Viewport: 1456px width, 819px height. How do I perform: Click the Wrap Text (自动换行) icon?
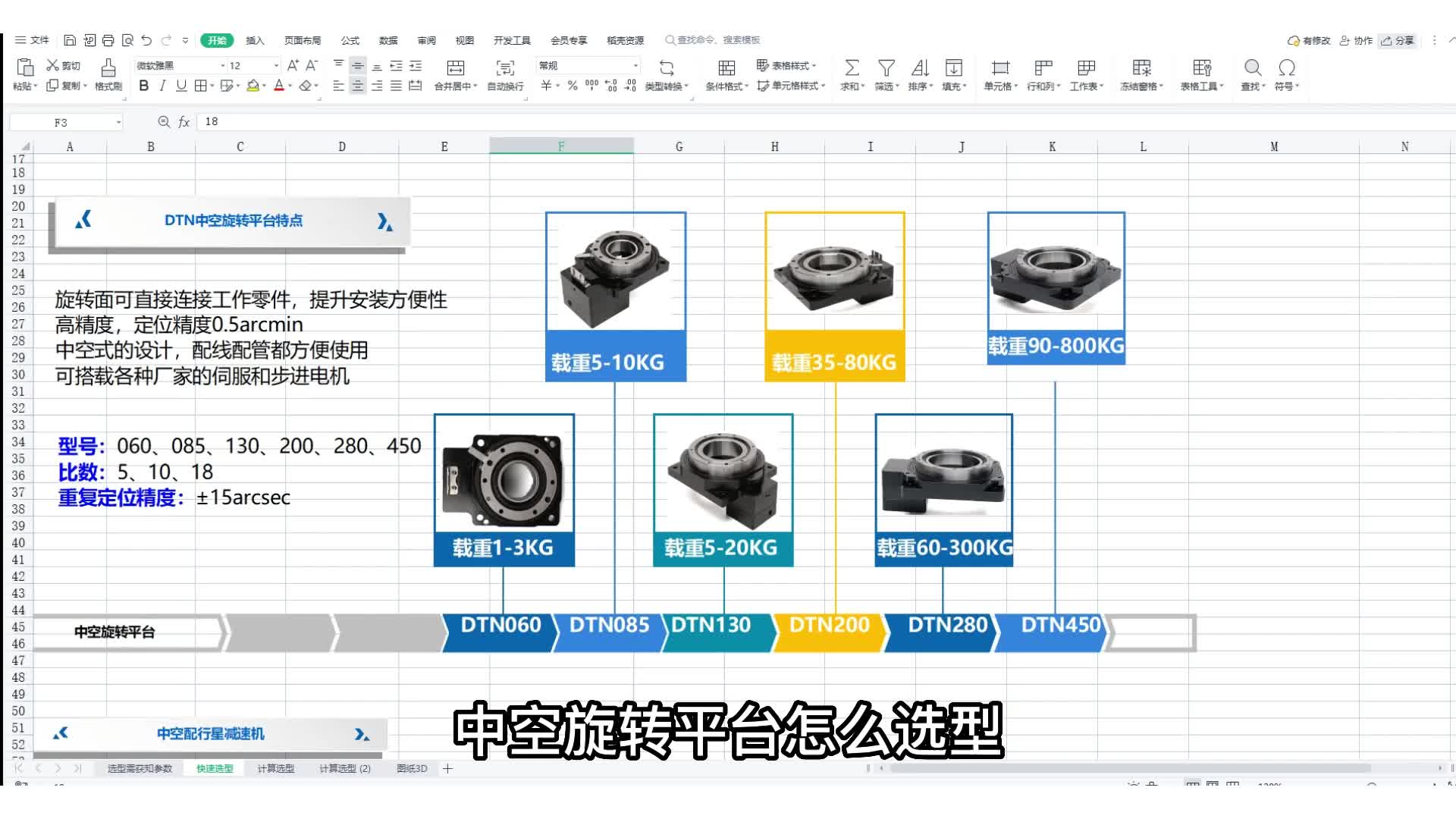pyautogui.click(x=505, y=67)
